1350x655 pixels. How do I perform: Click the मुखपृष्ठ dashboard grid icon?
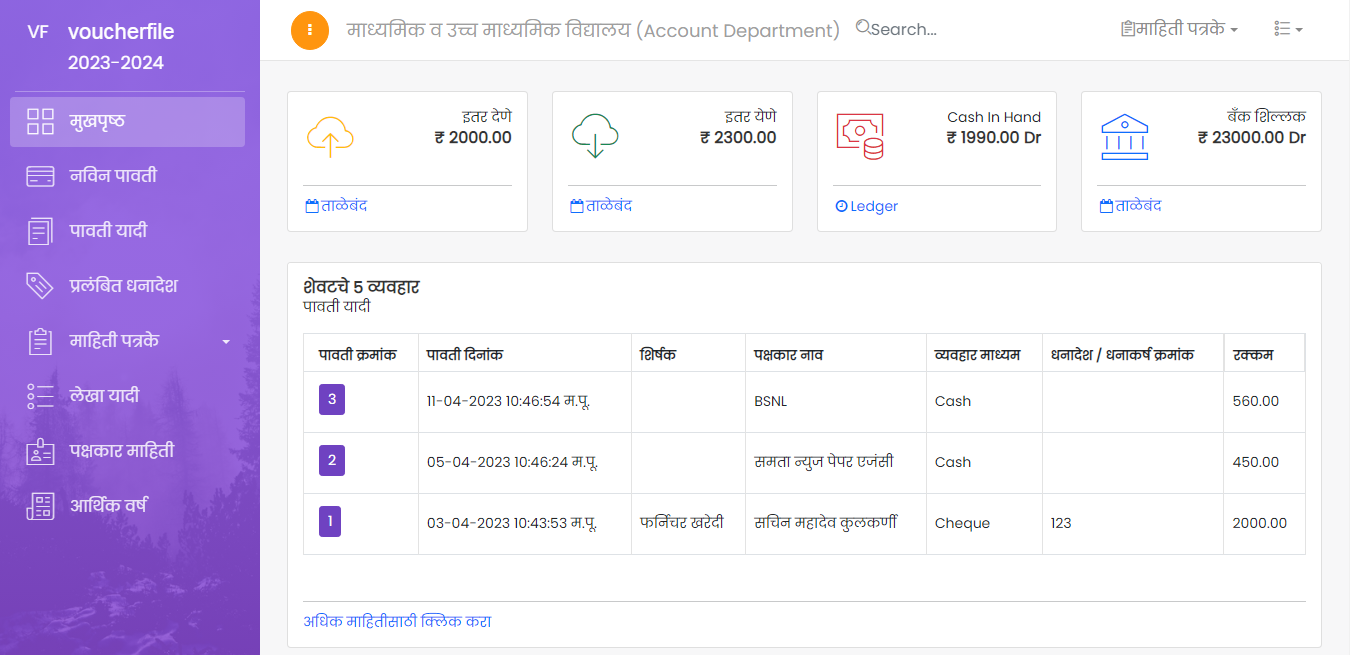[41, 122]
